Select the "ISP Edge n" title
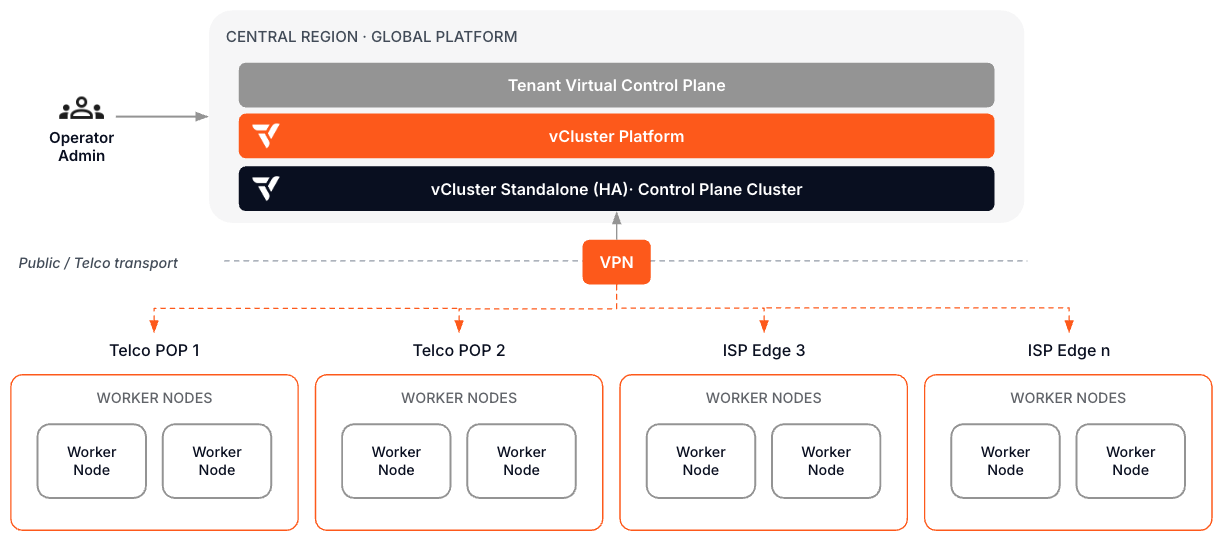Screen dimensions: 1218x536 pyautogui.click(x=1068, y=351)
